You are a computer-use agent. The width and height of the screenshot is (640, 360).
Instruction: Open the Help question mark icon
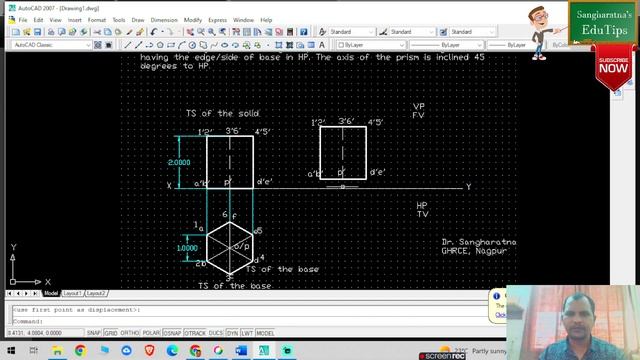(x=304, y=32)
